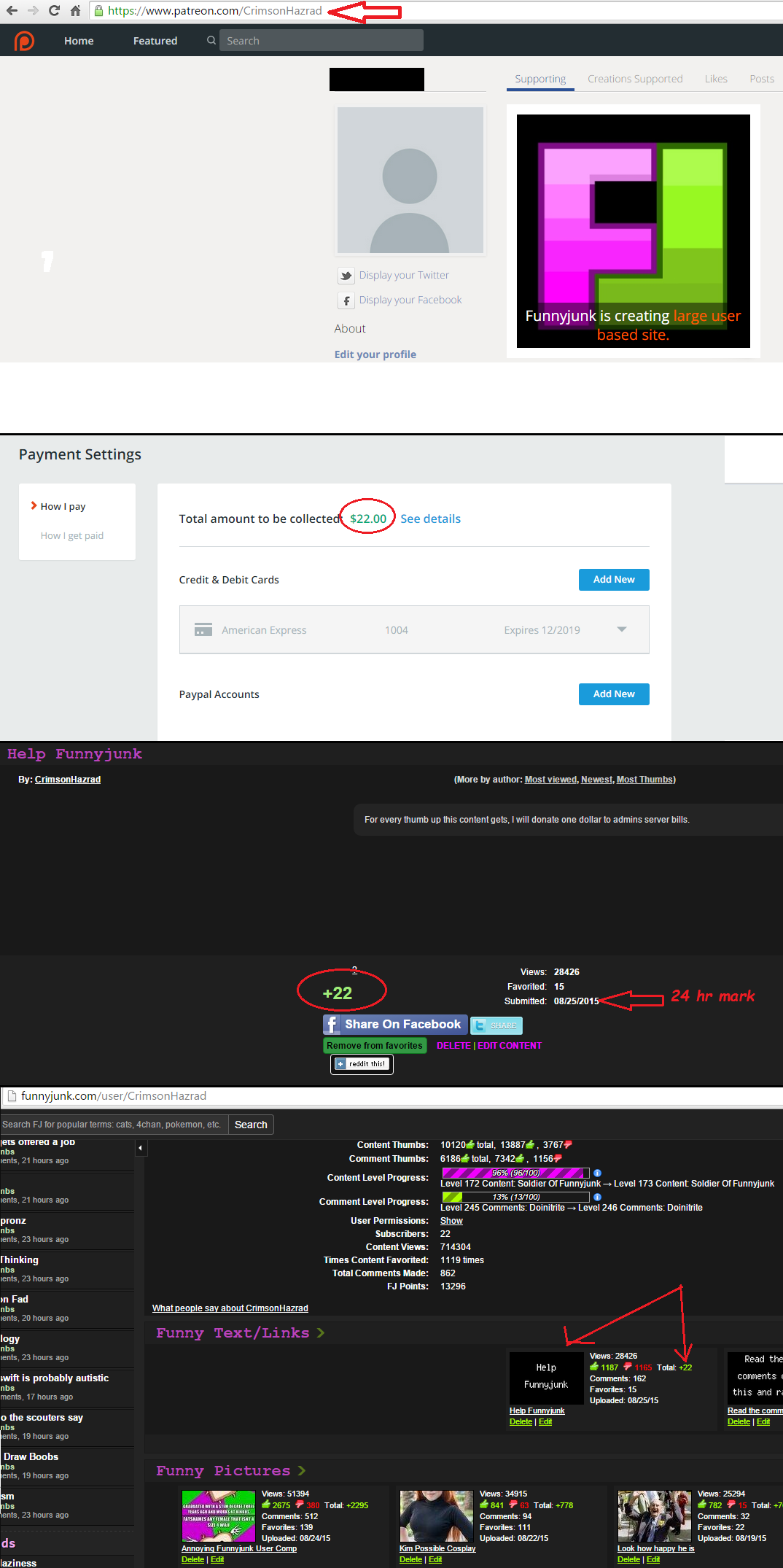
Task: Open the Creations Supported tab
Action: point(635,79)
